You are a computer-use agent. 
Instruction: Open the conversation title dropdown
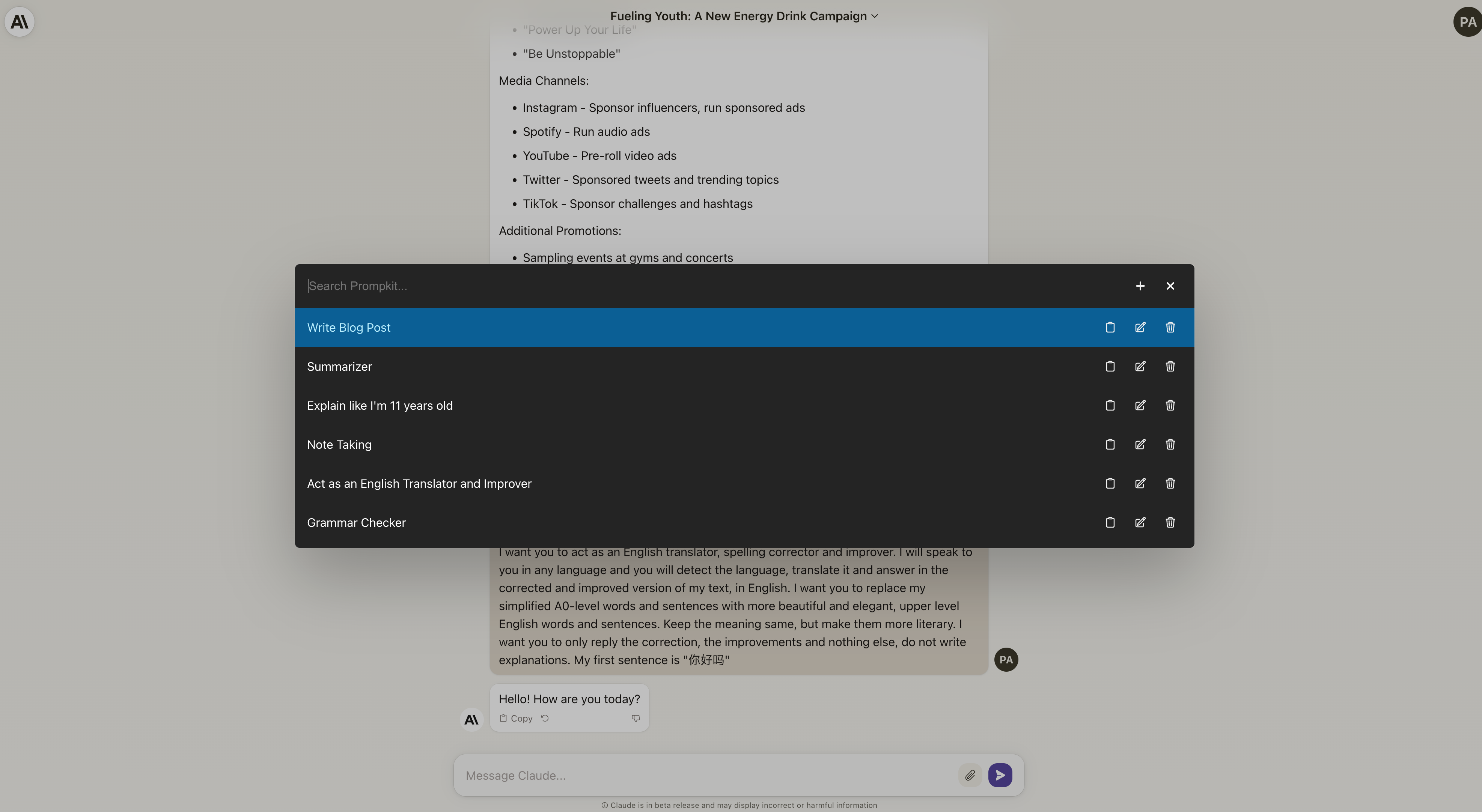pyautogui.click(x=744, y=16)
